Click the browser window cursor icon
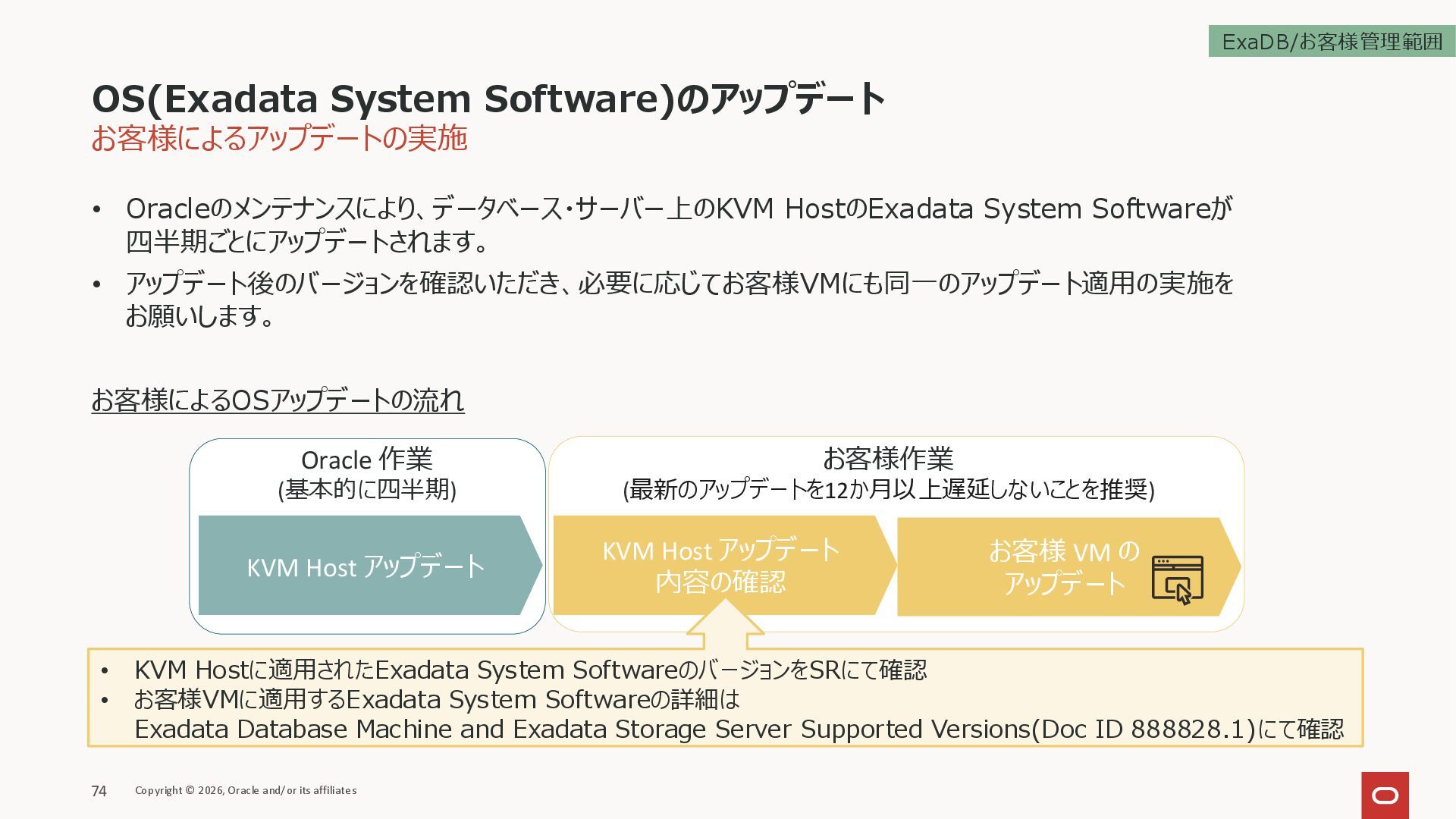This screenshot has height=819, width=1456. pos(1177,580)
